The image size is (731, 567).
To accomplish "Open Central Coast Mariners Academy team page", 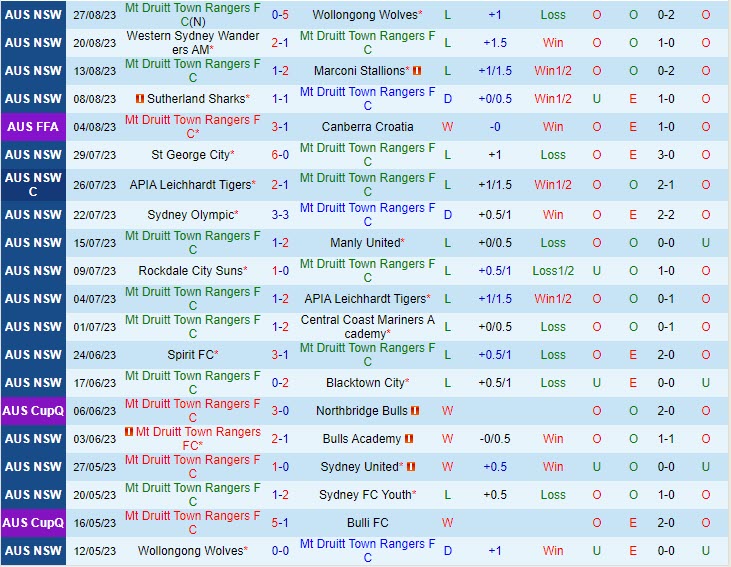I will click(367, 327).
